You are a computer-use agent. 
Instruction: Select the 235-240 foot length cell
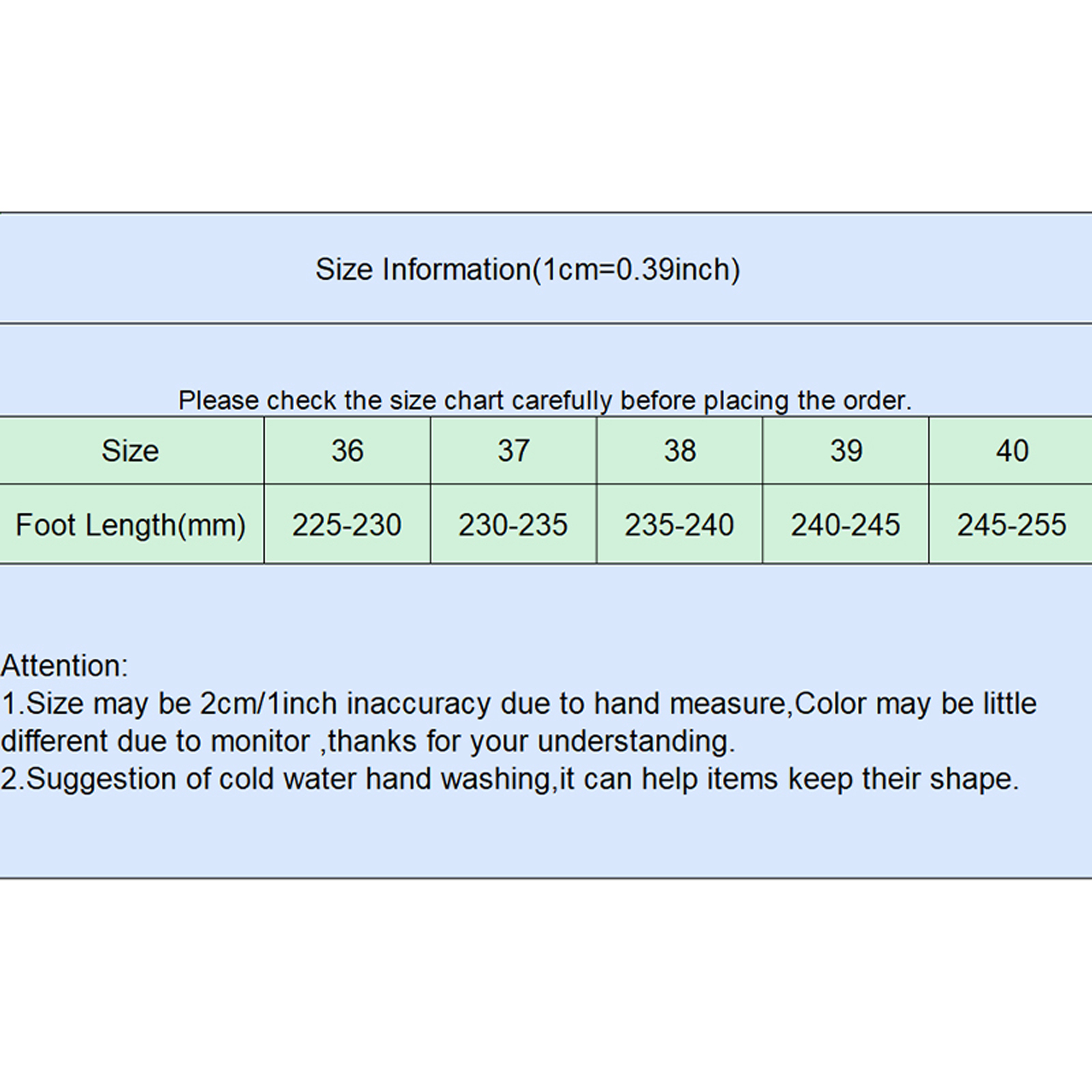coord(679,526)
